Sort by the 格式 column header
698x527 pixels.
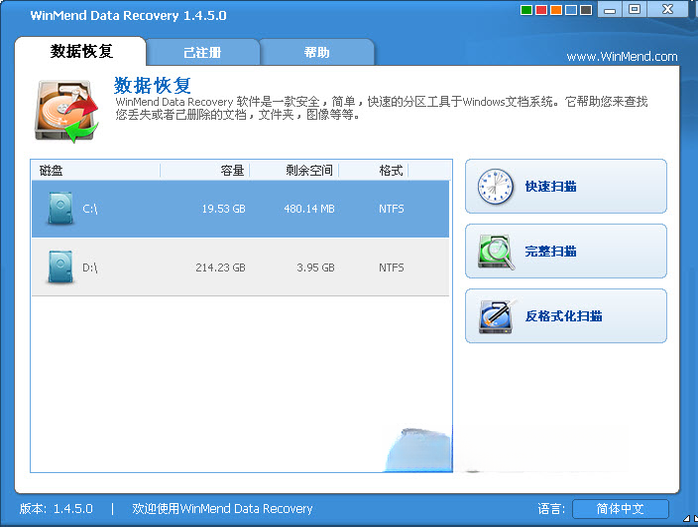(x=373, y=170)
